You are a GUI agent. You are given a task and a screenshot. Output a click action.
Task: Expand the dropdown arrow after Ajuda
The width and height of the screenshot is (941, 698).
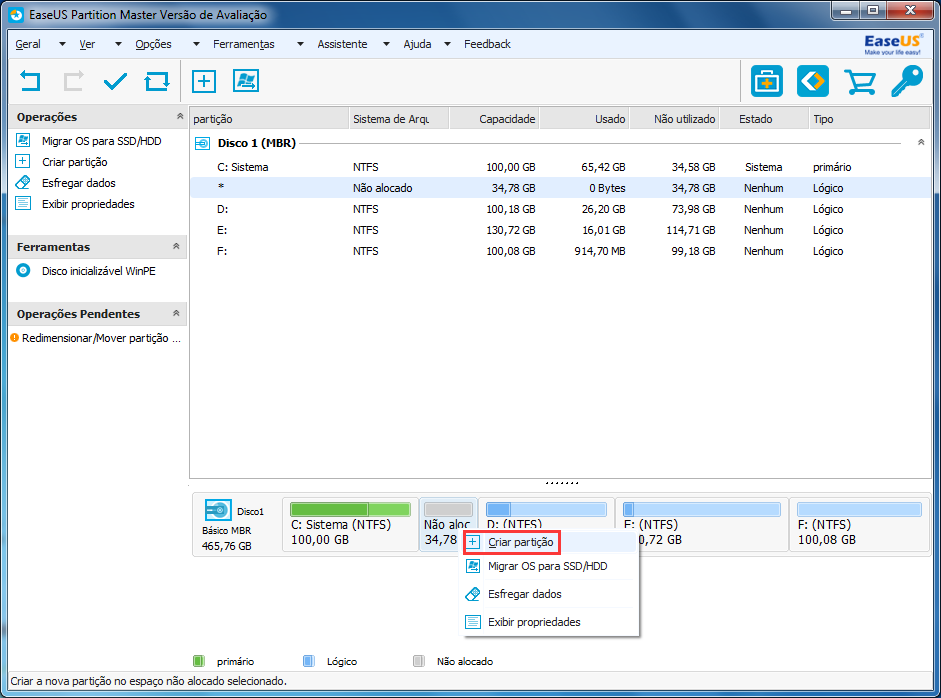pos(447,44)
